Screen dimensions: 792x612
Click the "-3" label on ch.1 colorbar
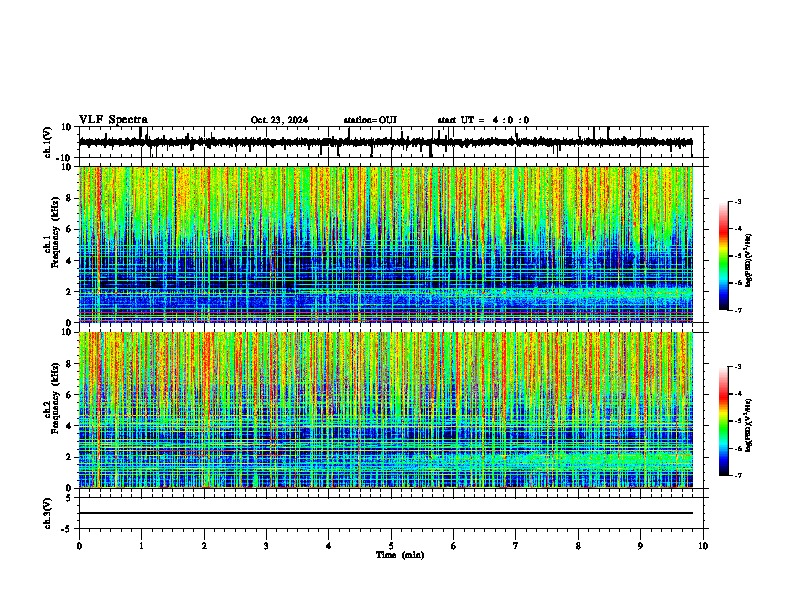click(x=738, y=201)
